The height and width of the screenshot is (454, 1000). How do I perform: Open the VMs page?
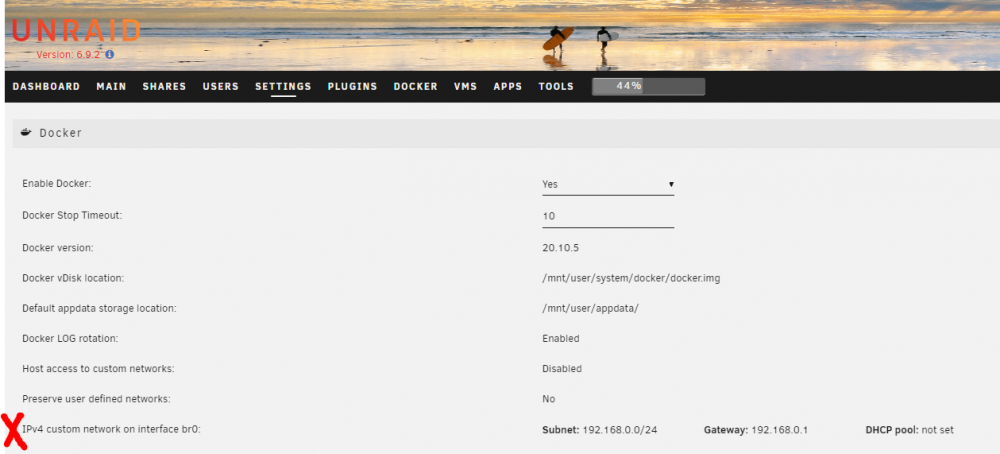pos(466,87)
